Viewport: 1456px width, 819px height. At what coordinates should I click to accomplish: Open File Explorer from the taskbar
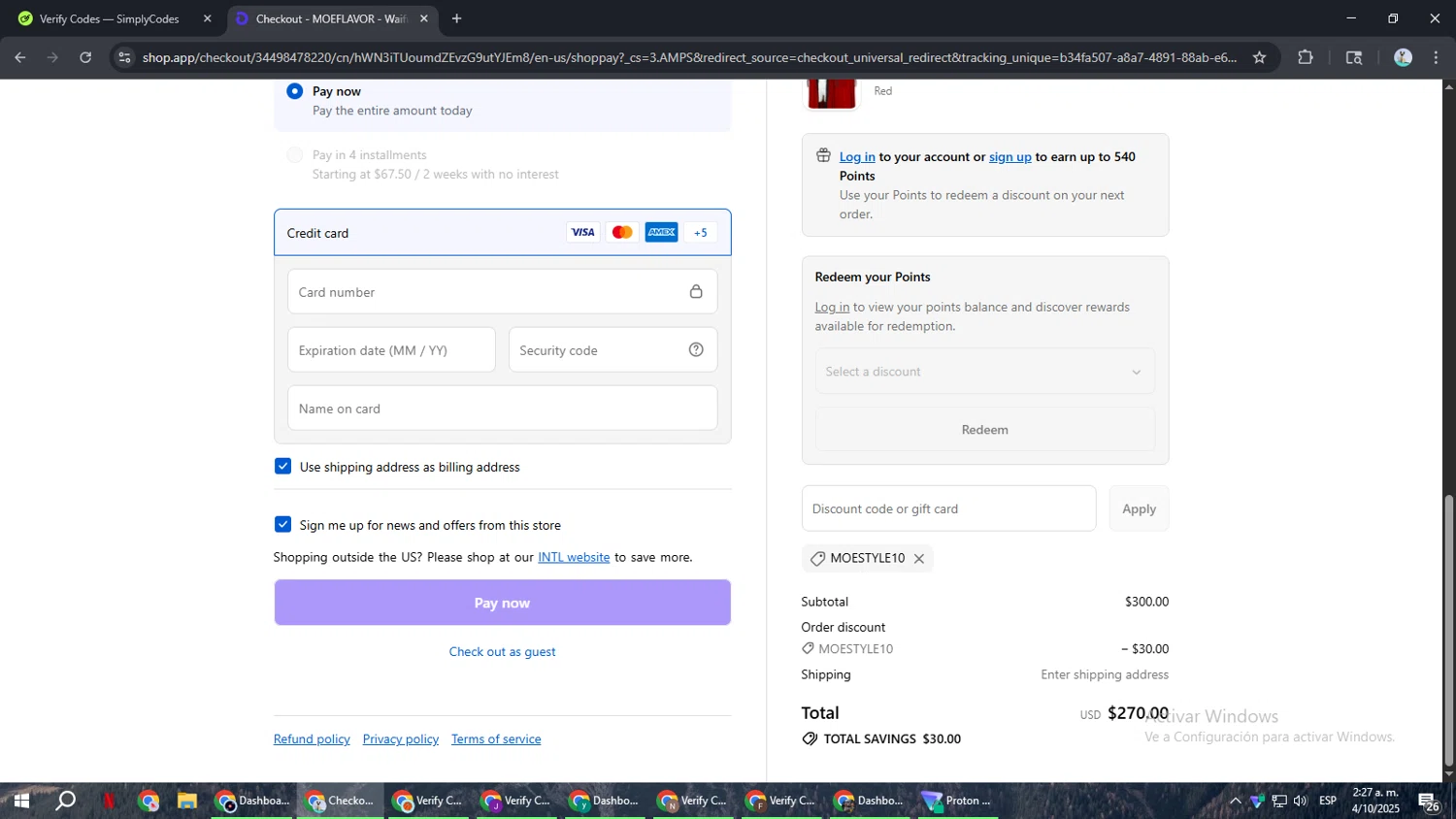[x=187, y=801]
